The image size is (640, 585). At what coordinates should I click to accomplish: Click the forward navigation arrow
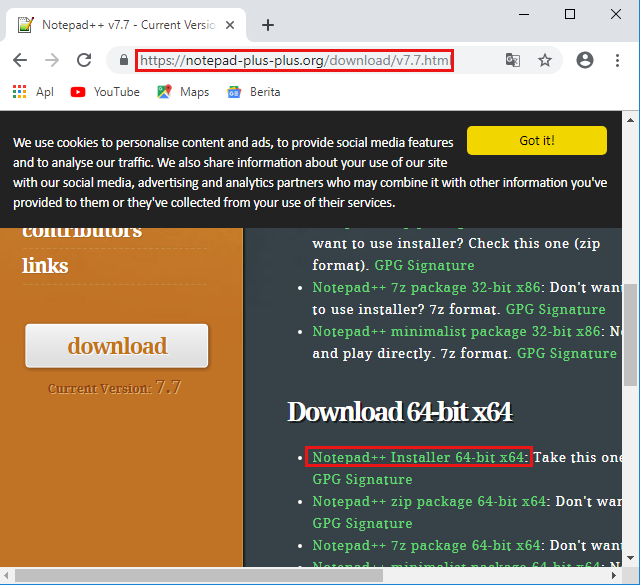[x=52, y=60]
